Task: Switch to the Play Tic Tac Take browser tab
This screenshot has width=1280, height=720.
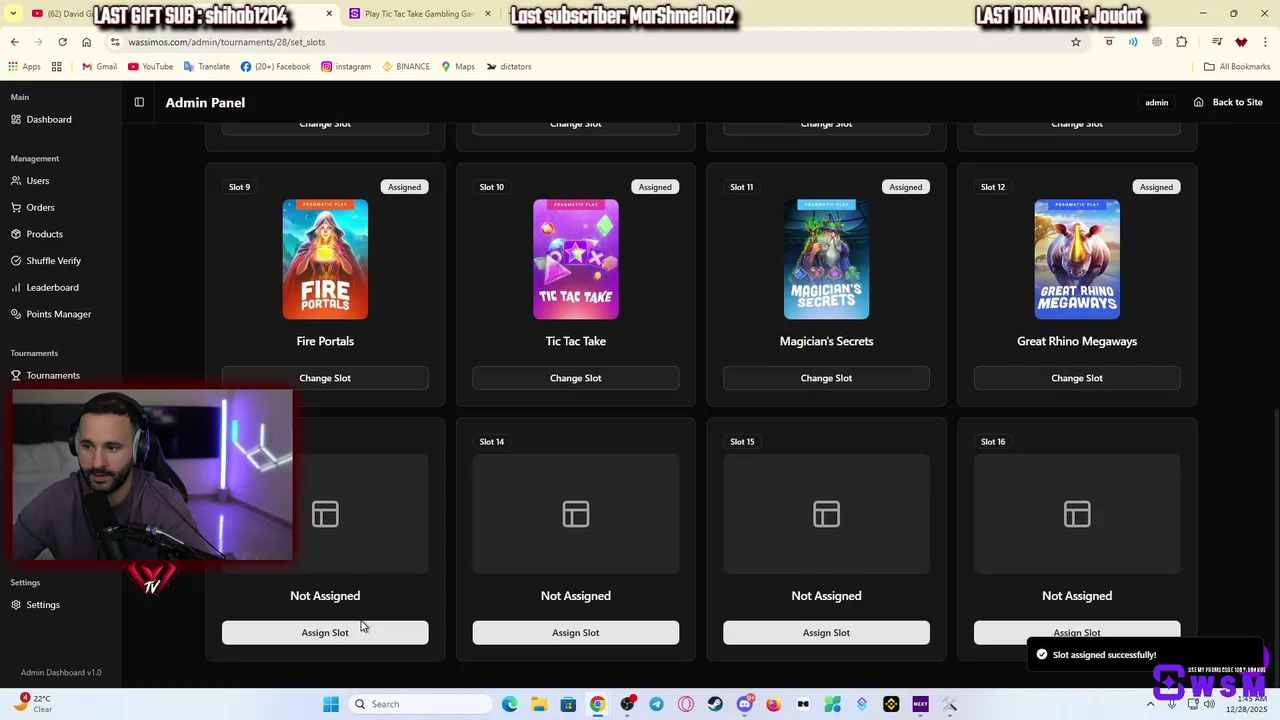Action: click(419, 14)
